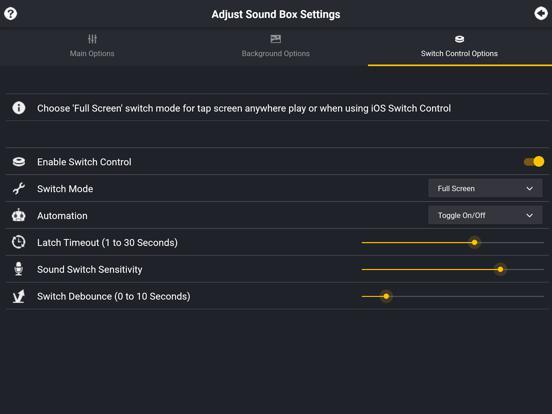Expand Switch Mode using its chevron arrow
Image resolution: width=552 pixels, height=414 pixels.
(x=529, y=189)
